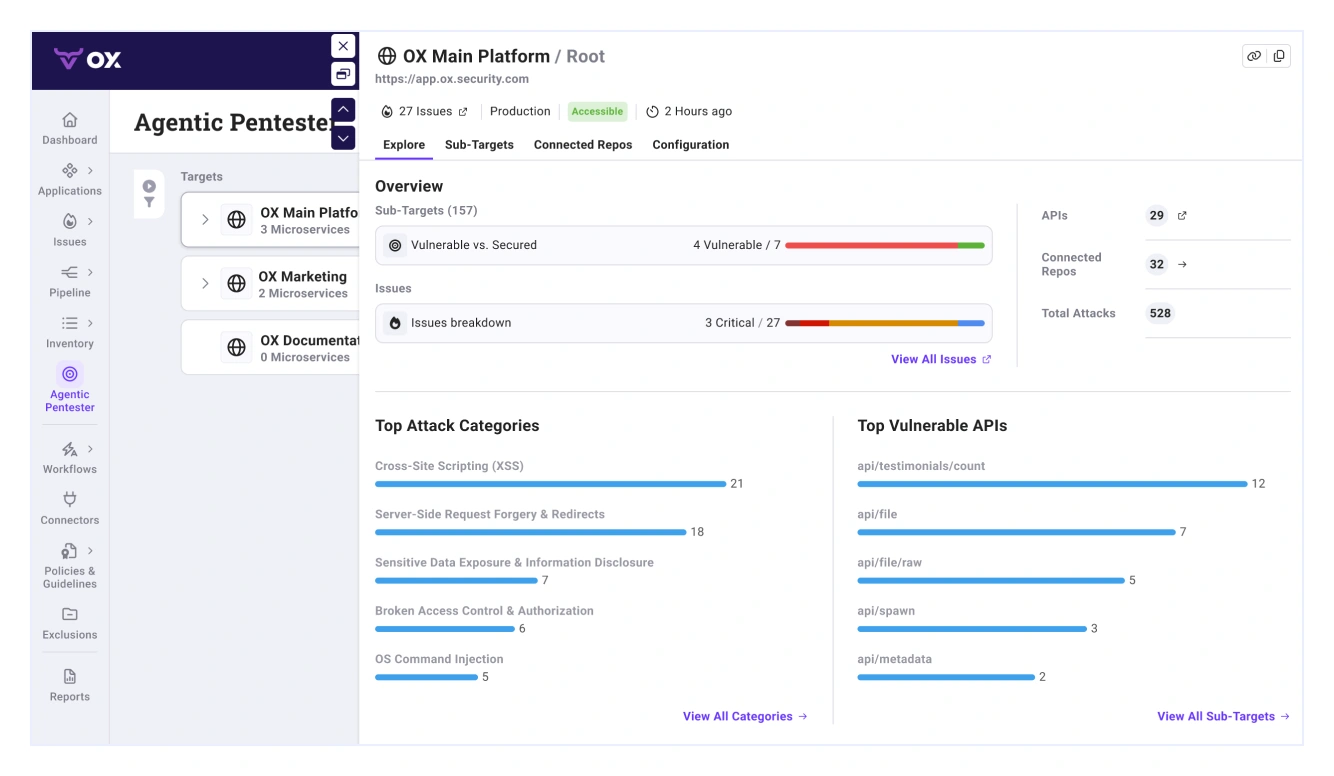Viewport: 1334px width, 776px height.
Task: Click the OX logo in the header
Action: coord(88,59)
